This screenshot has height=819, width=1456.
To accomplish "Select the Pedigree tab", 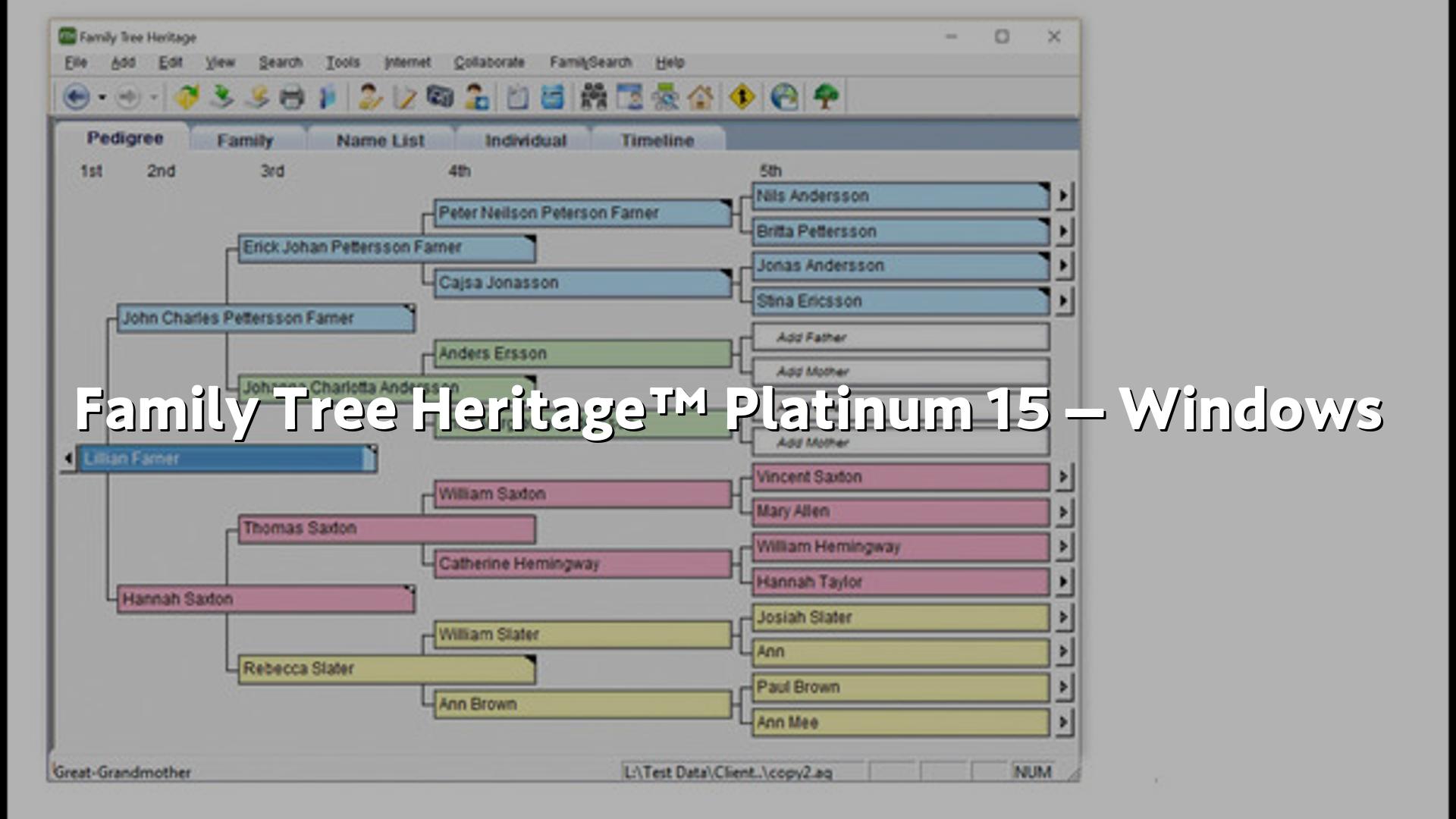I will (x=125, y=138).
